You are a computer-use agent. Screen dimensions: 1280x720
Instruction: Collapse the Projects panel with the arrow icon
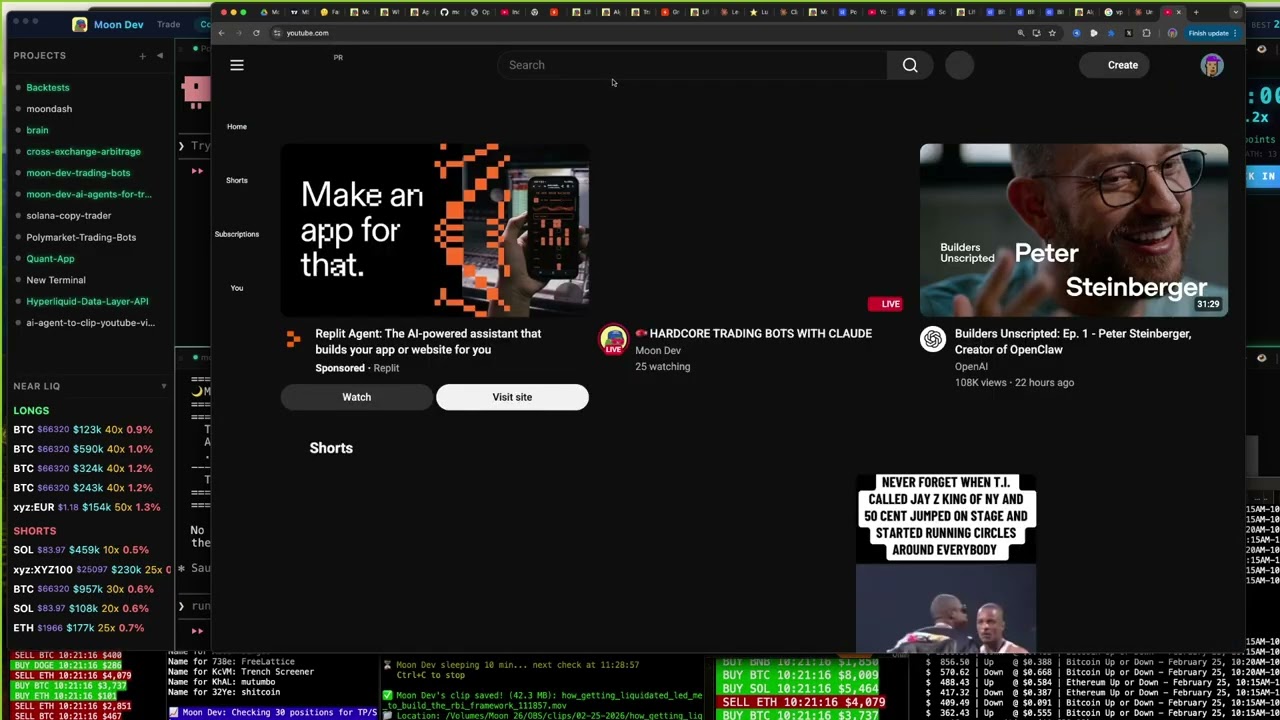(160, 56)
